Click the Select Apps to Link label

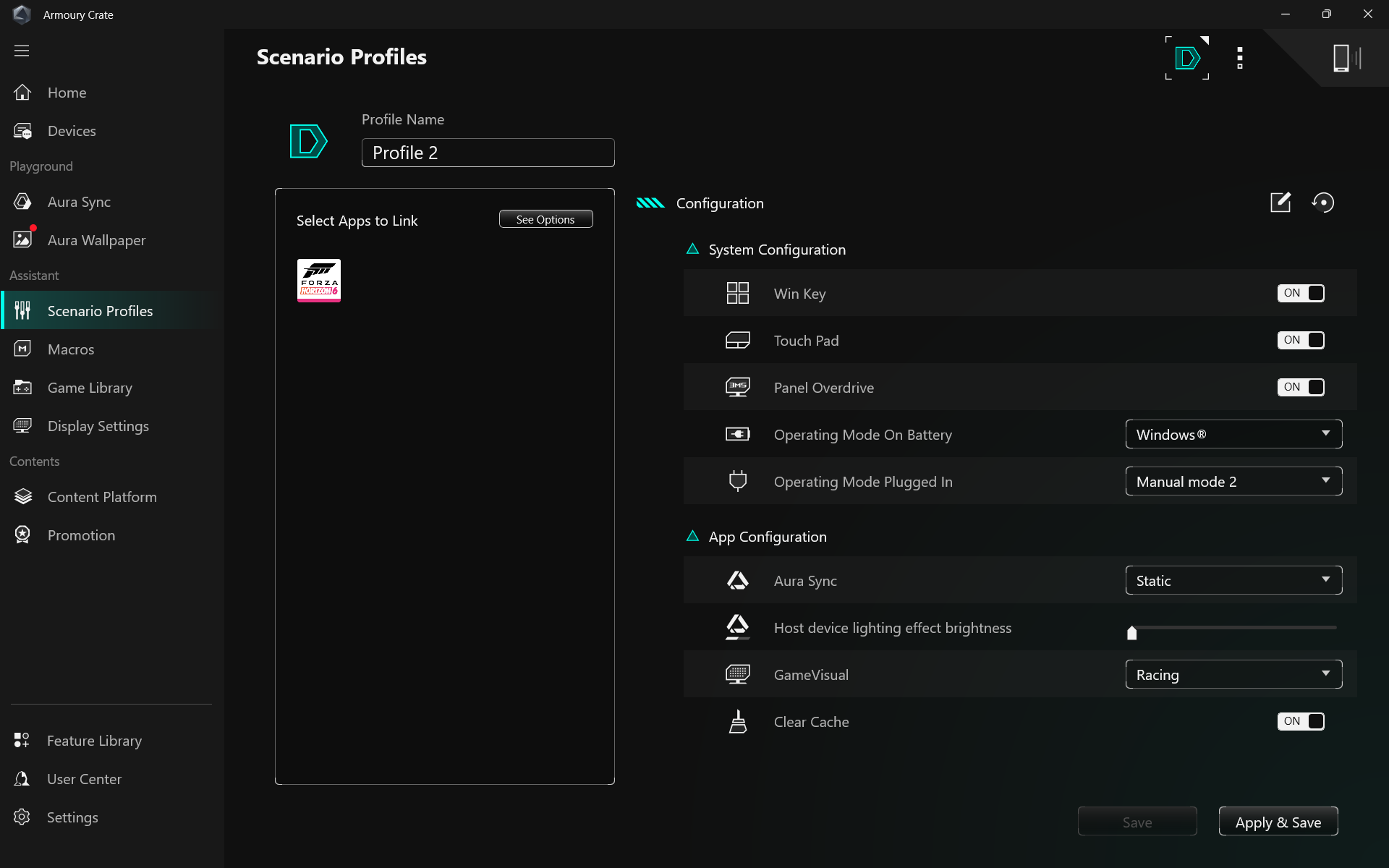coord(357,221)
